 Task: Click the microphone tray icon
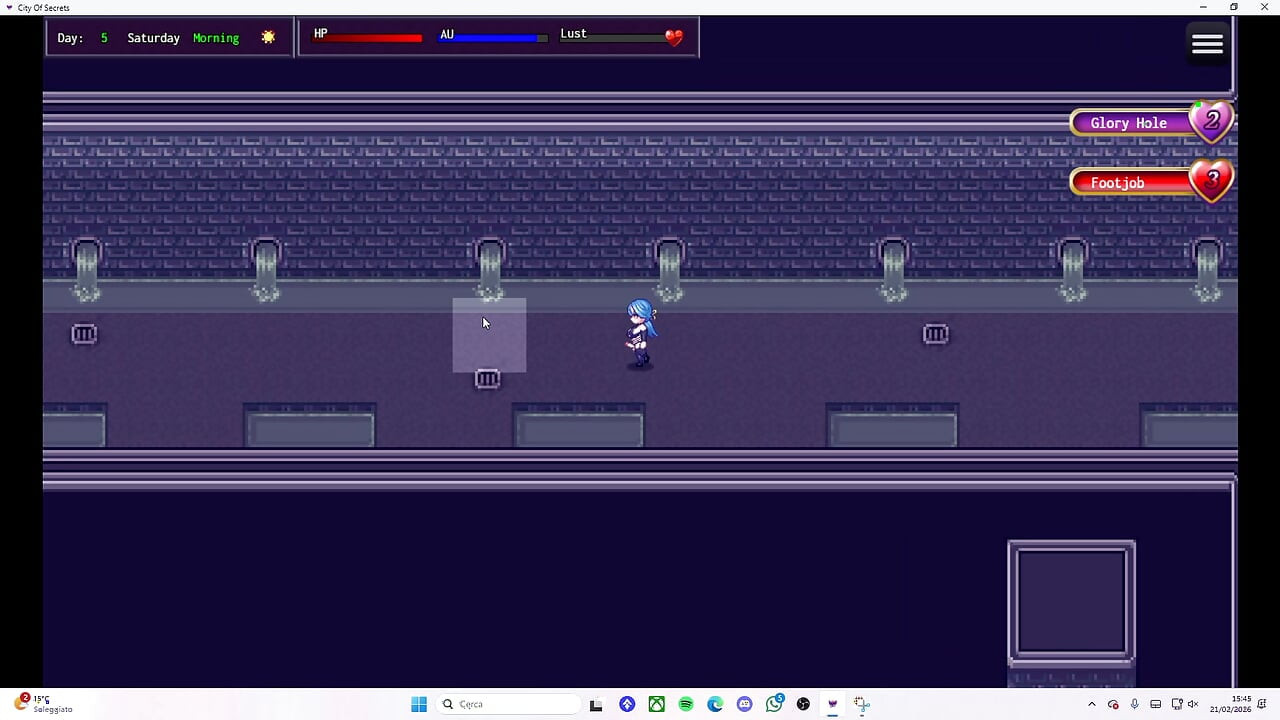(1134, 704)
